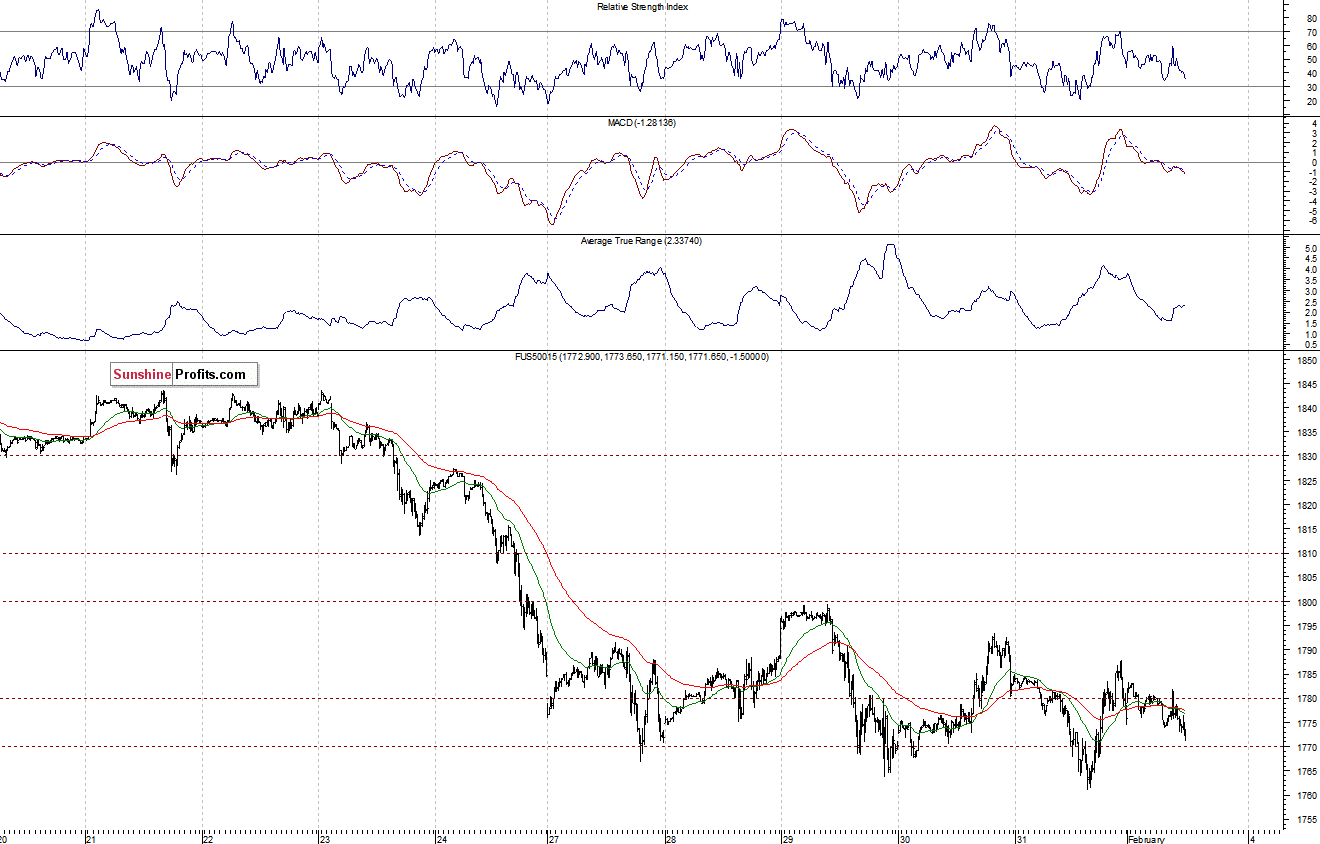Click the 1770 price axis label

[x=1306, y=747]
